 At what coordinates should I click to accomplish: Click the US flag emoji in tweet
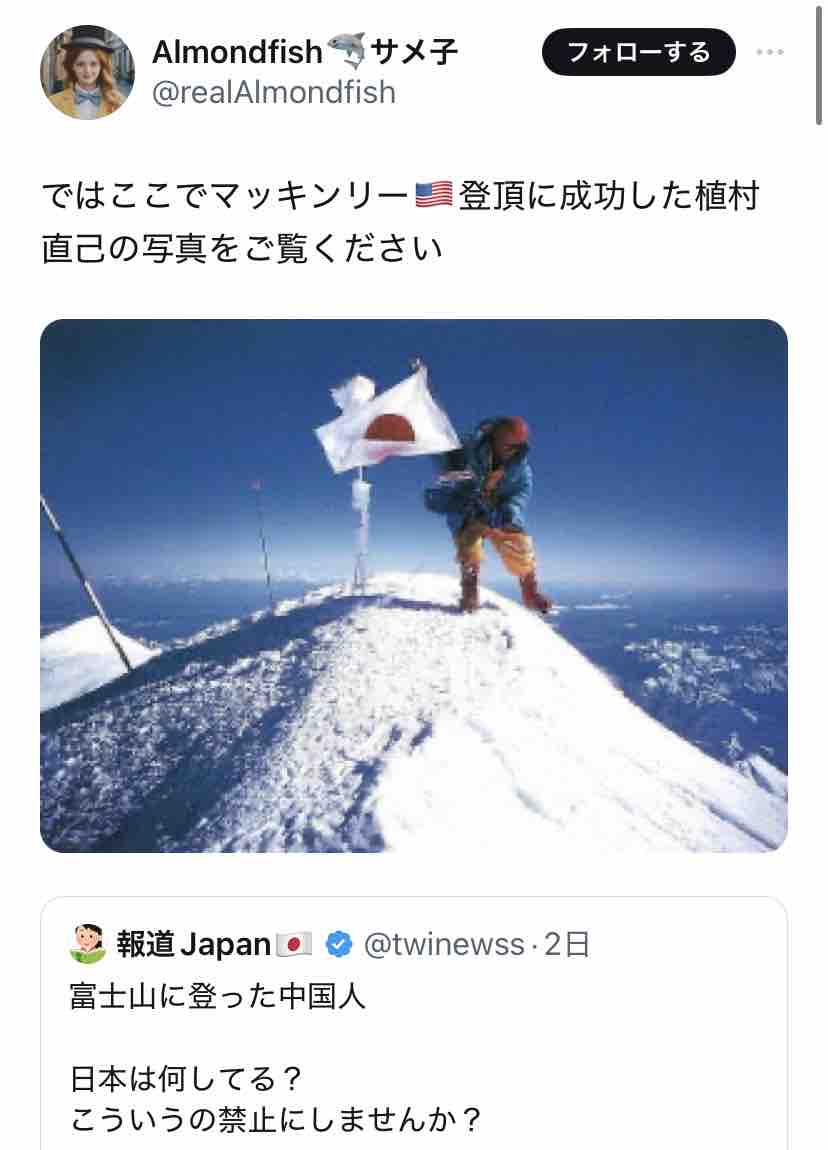pyautogui.click(x=433, y=195)
